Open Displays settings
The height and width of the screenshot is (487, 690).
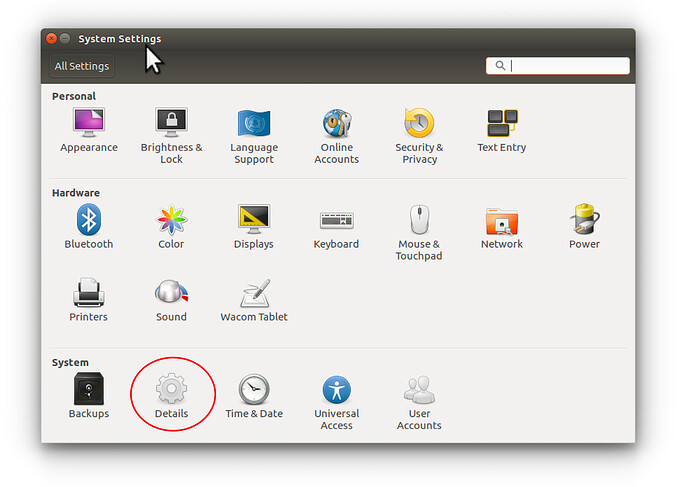[x=254, y=227]
